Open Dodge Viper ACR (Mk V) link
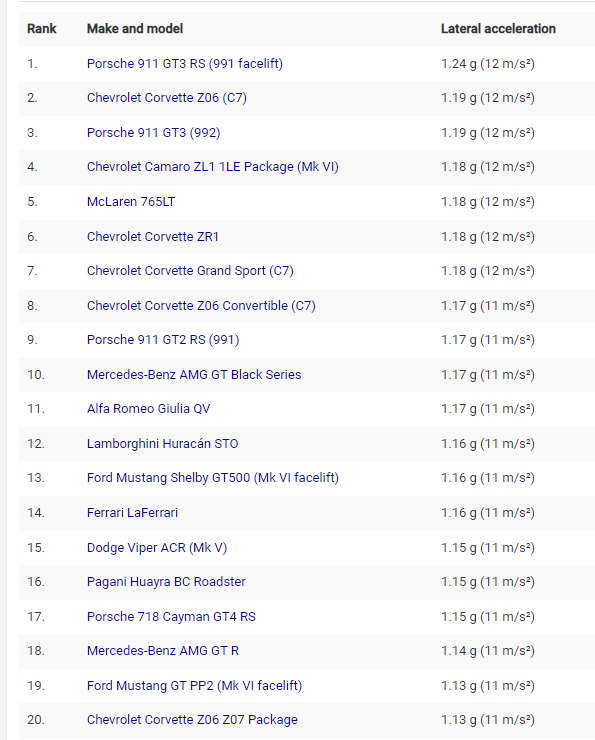 coord(157,547)
